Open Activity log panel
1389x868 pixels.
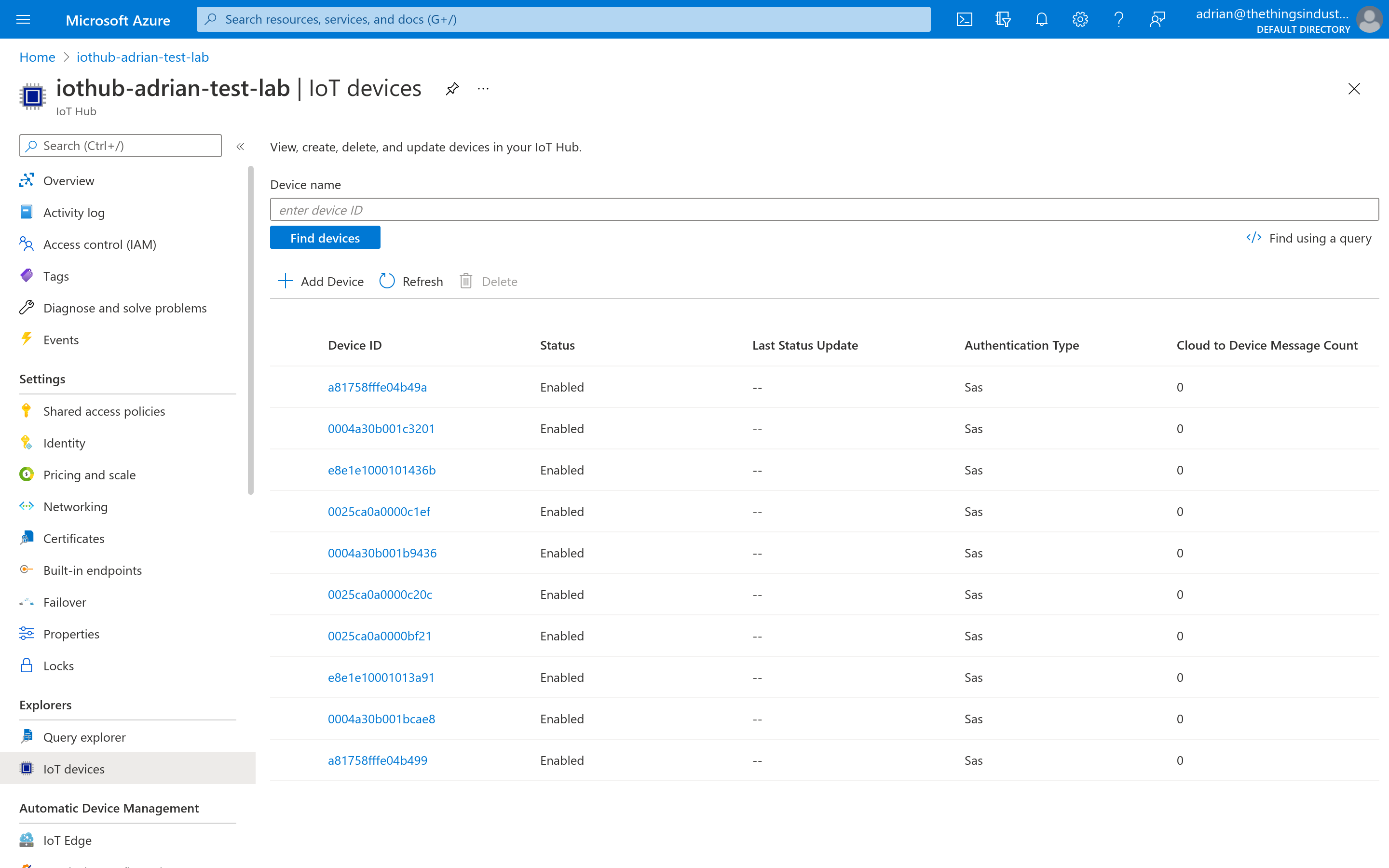point(74,212)
